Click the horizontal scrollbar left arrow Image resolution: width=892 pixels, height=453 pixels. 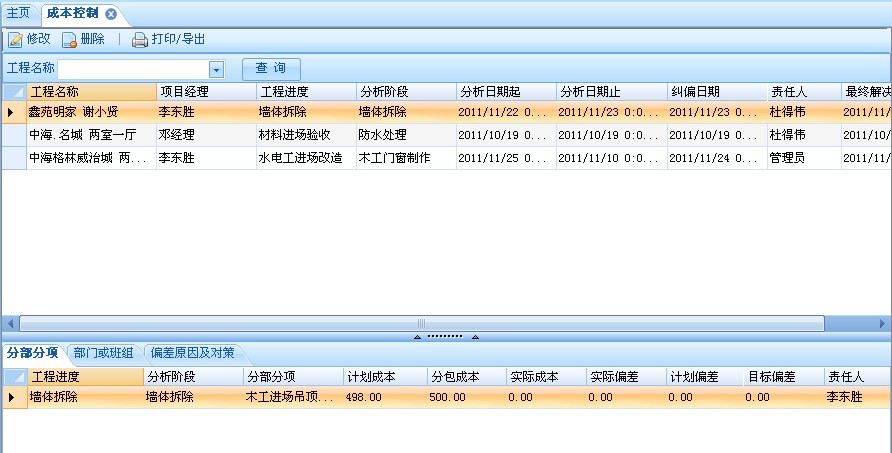pyautogui.click(x=10, y=324)
